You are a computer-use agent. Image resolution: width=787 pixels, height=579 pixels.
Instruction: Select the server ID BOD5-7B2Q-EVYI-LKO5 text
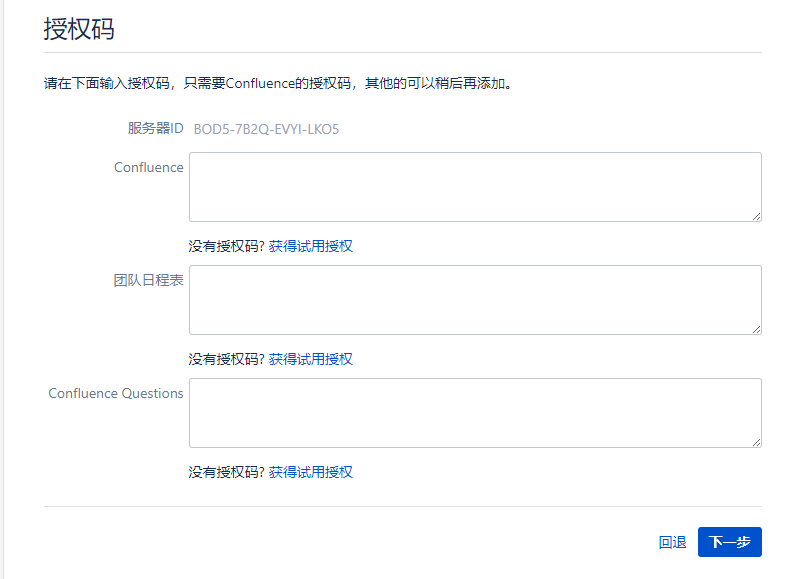267,129
